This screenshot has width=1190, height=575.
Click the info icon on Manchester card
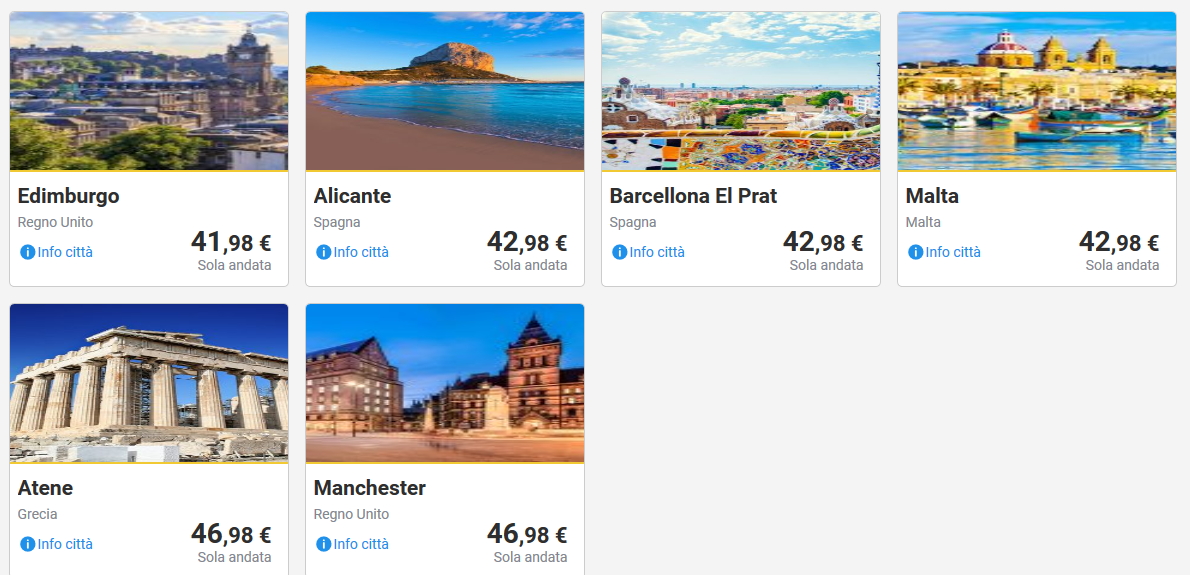pyautogui.click(x=324, y=544)
